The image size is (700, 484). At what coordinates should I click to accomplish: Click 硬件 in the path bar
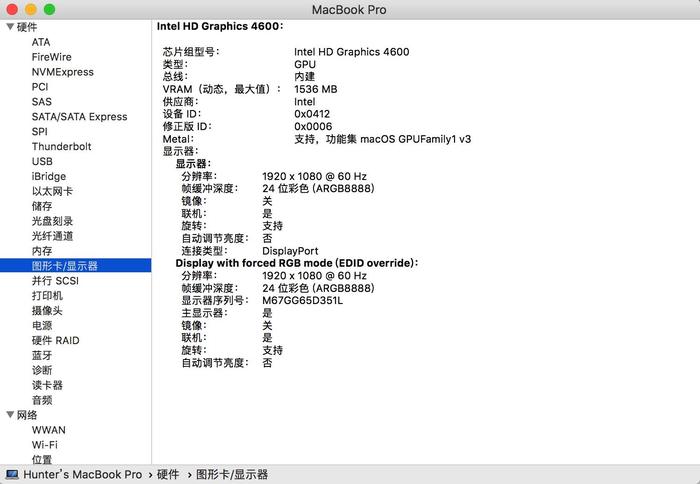tap(167, 474)
